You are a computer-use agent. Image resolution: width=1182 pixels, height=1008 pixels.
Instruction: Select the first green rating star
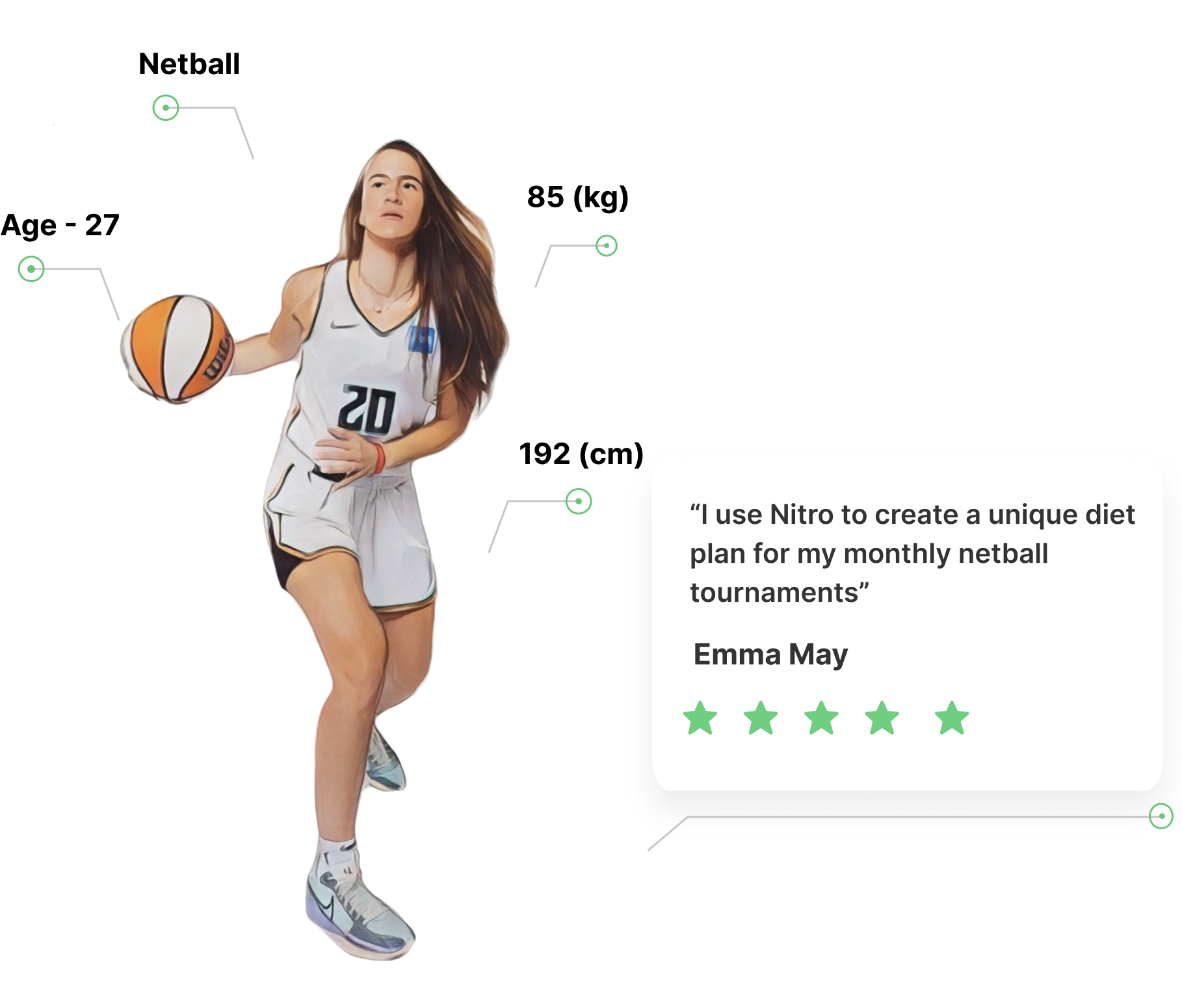click(x=700, y=718)
